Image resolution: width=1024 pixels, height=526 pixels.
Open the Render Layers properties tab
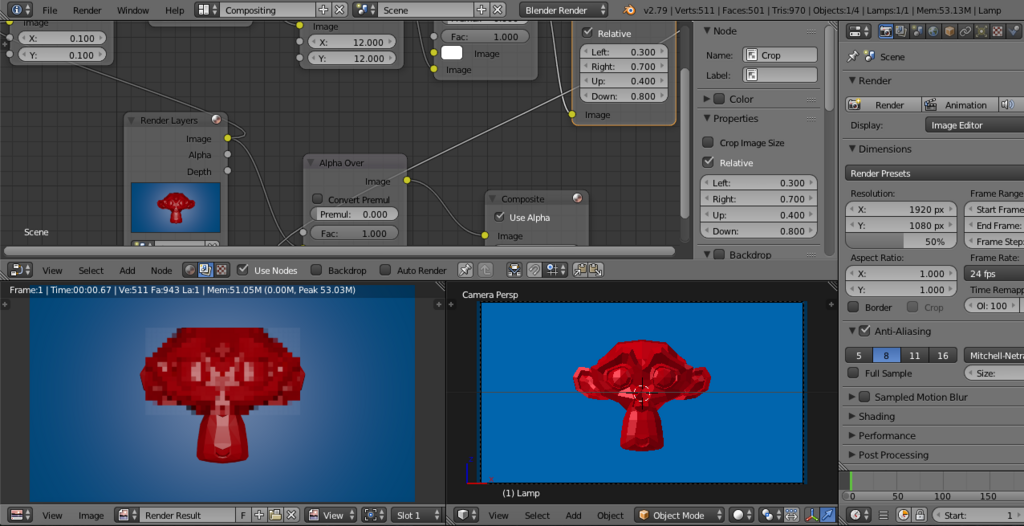pos(902,31)
